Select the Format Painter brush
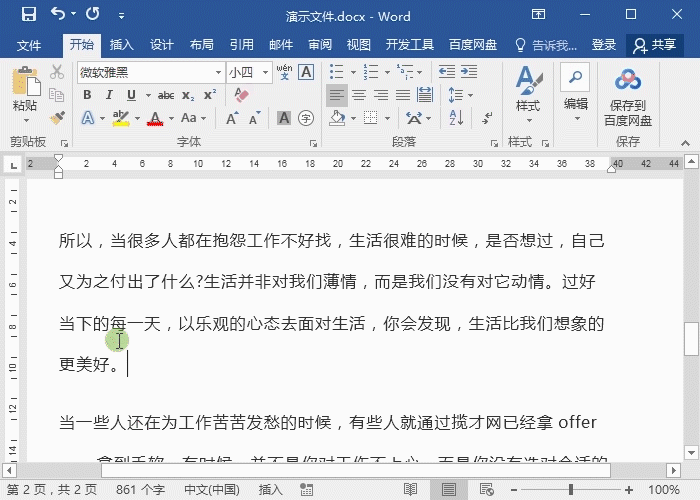 [57, 118]
